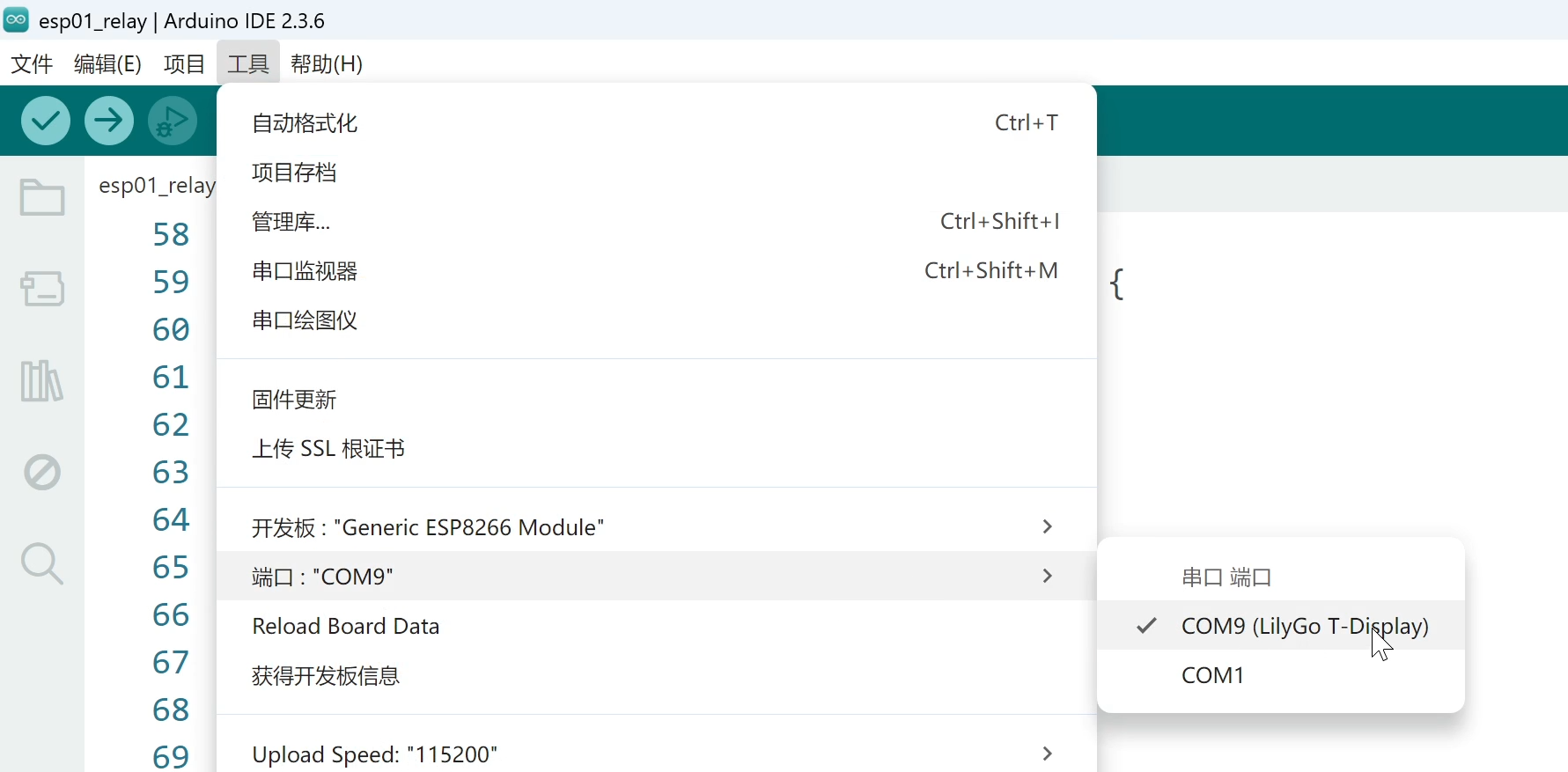Open the 帮助(H) menu
1568x772 pixels.
click(327, 63)
